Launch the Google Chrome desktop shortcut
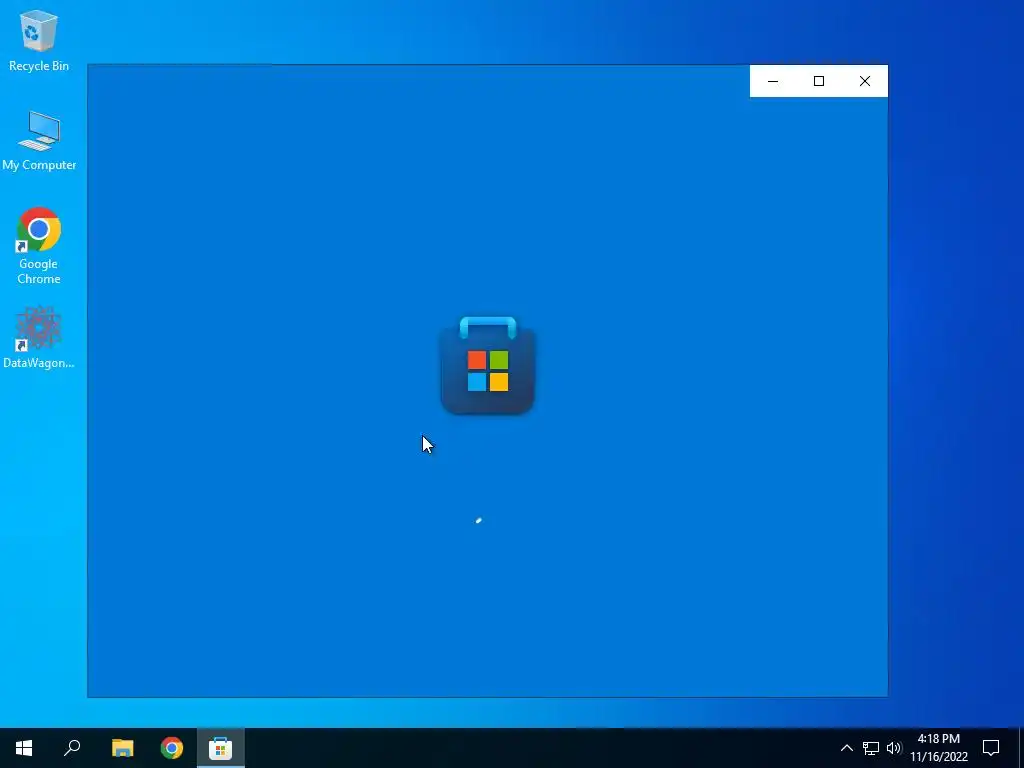The image size is (1024, 768). tap(39, 246)
